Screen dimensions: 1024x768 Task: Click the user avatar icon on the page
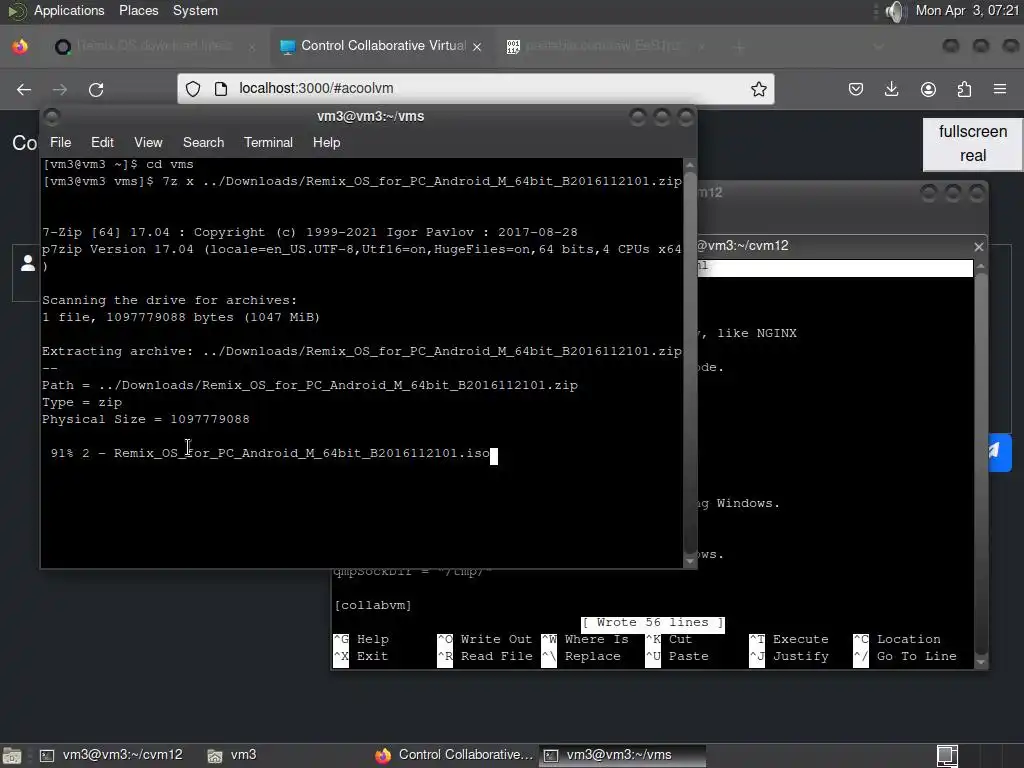pos(27,263)
